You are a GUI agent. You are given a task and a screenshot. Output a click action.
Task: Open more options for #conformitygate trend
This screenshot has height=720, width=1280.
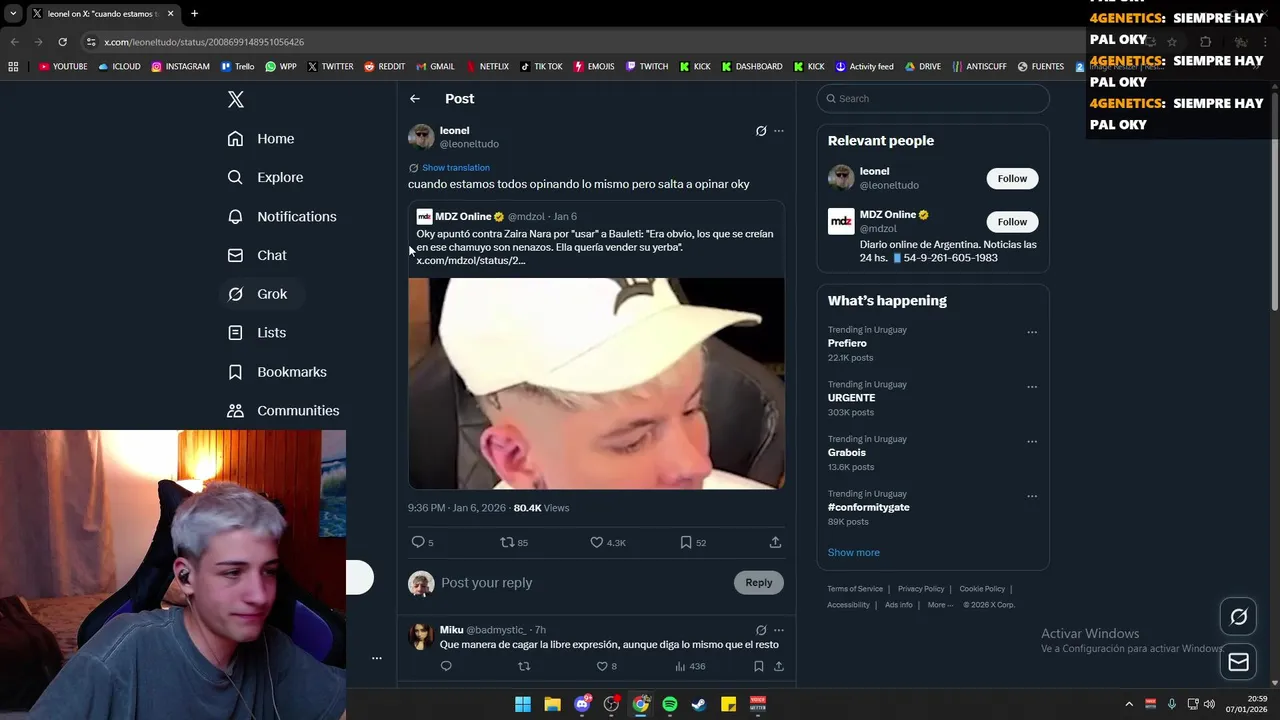(x=1032, y=496)
